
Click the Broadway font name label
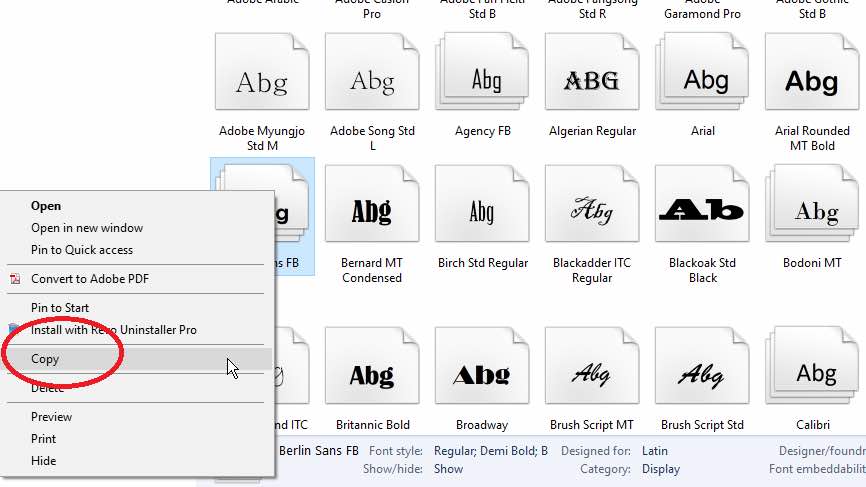(482, 425)
